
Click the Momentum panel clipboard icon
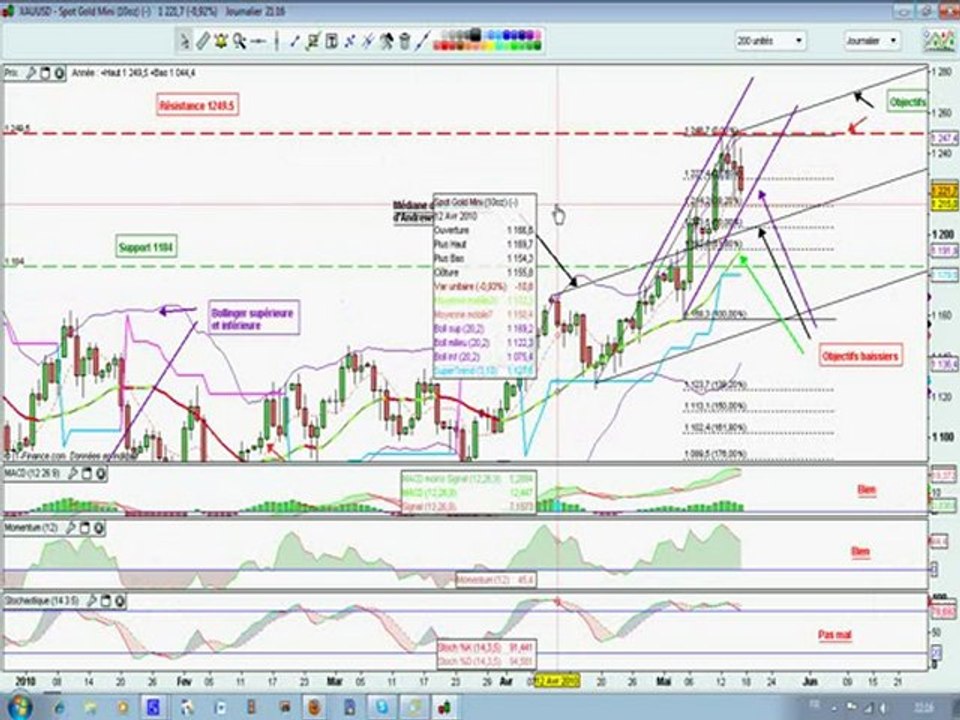coord(85,528)
